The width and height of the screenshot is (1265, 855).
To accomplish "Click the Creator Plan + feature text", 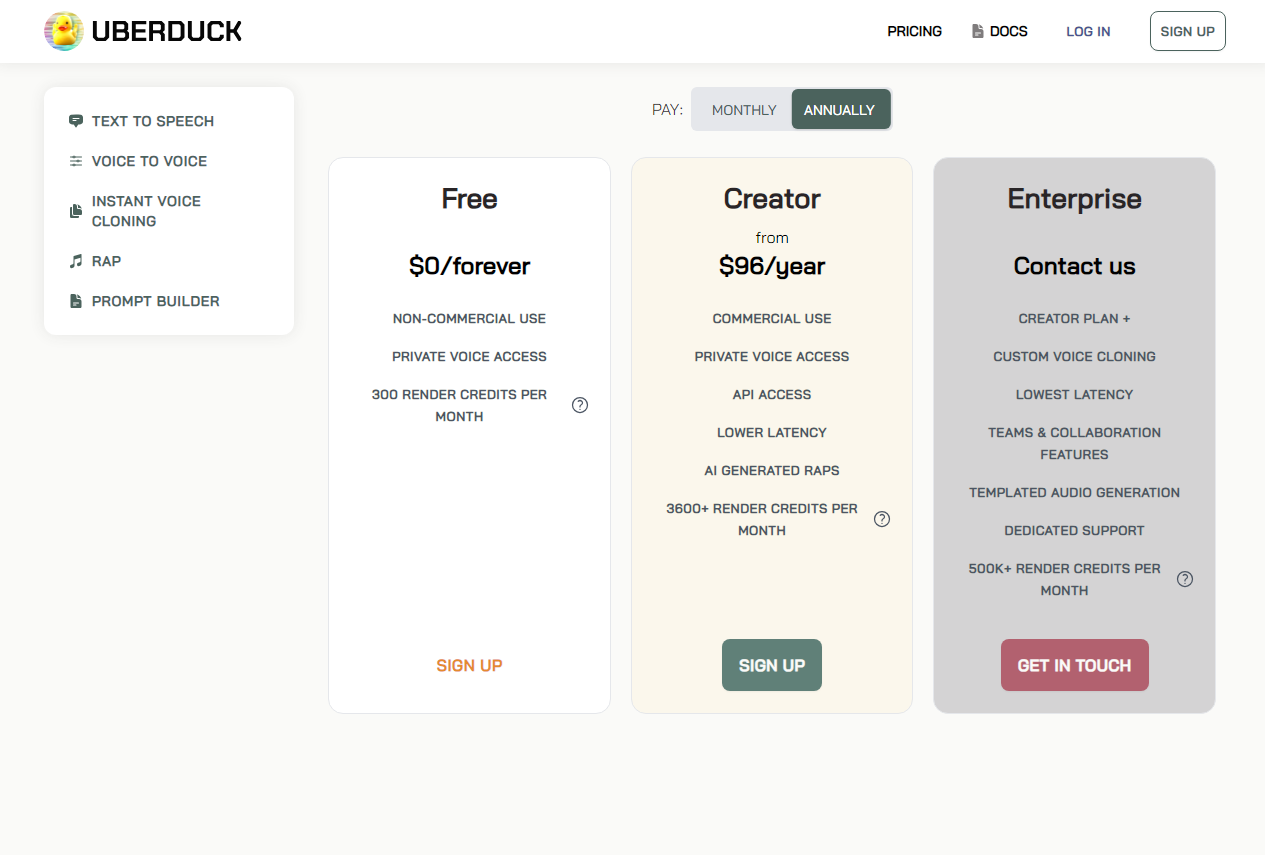I will tap(1075, 319).
